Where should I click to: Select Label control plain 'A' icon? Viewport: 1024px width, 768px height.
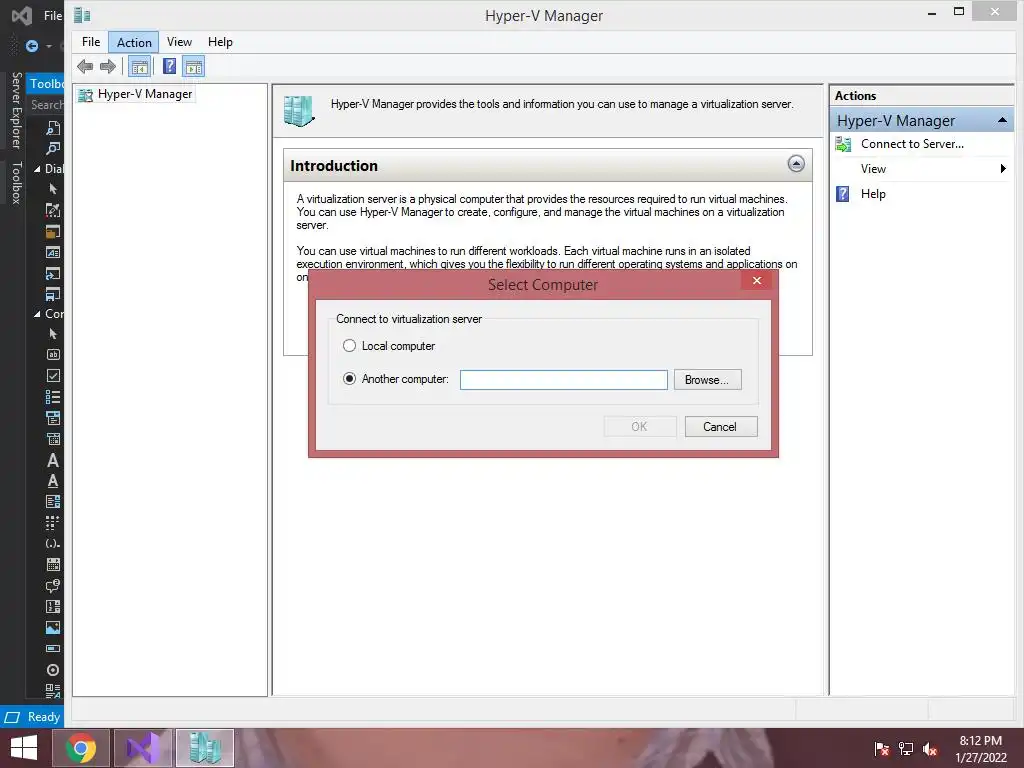click(x=53, y=460)
